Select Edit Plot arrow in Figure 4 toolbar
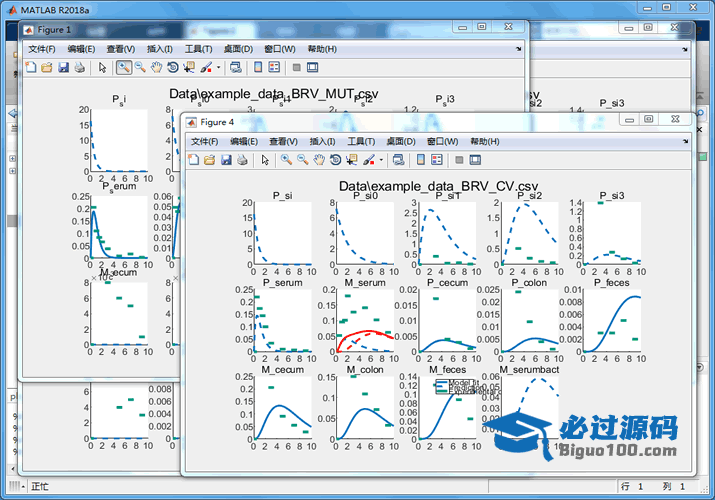The height and width of the screenshot is (500, 715). (265, 160)
